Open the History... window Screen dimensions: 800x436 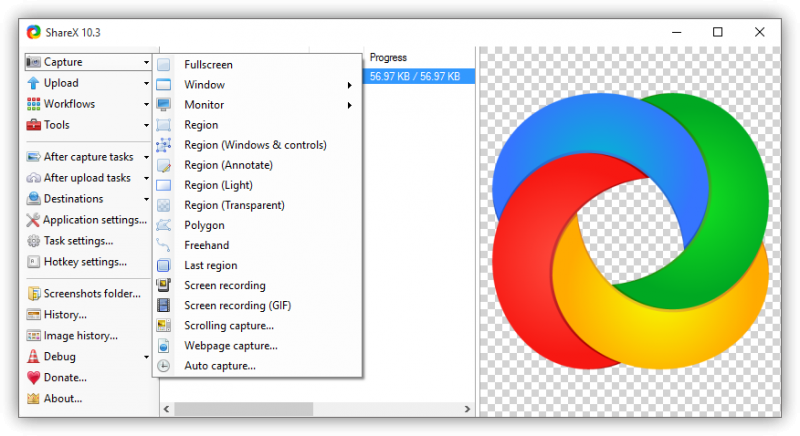pos(57,315)
